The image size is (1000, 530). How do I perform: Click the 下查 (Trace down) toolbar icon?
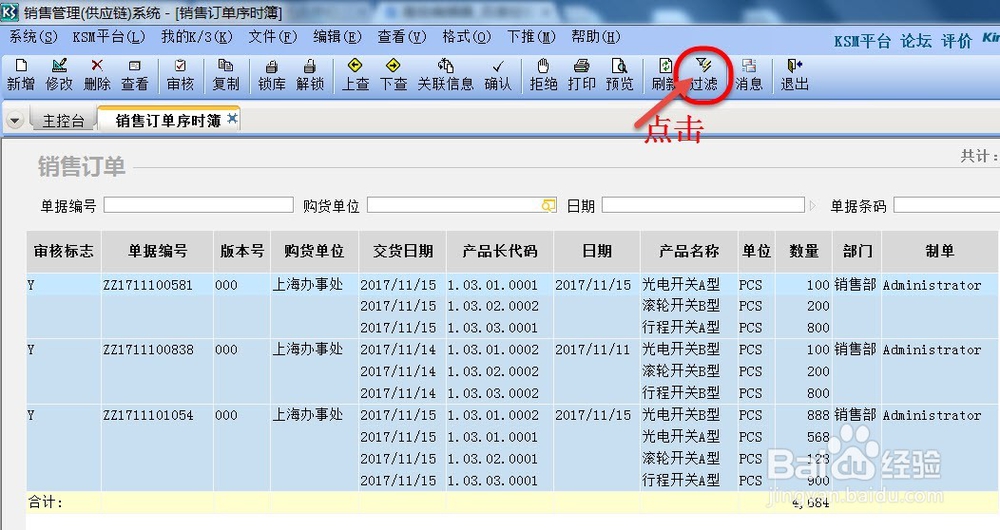coord(393,75)
